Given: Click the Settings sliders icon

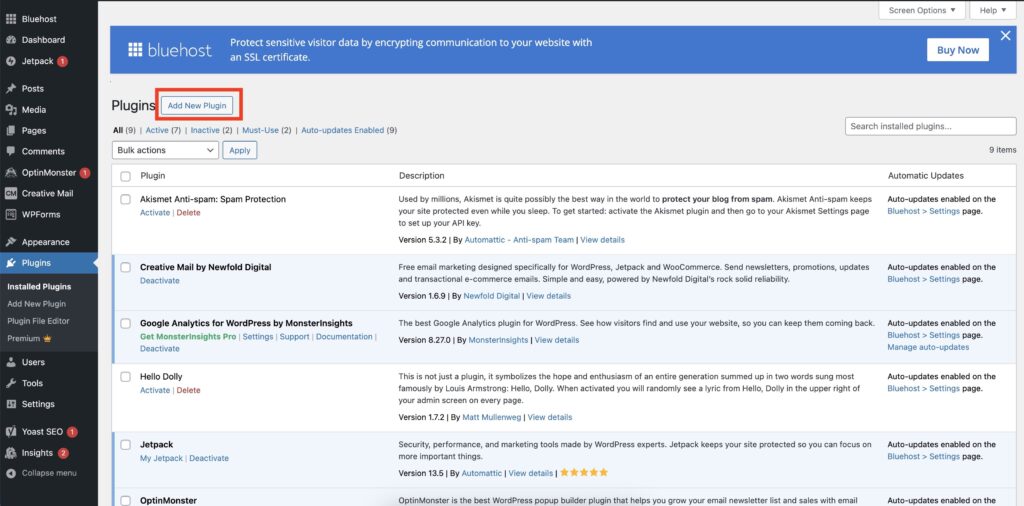Looking at the screenshot, I should 10,404.
